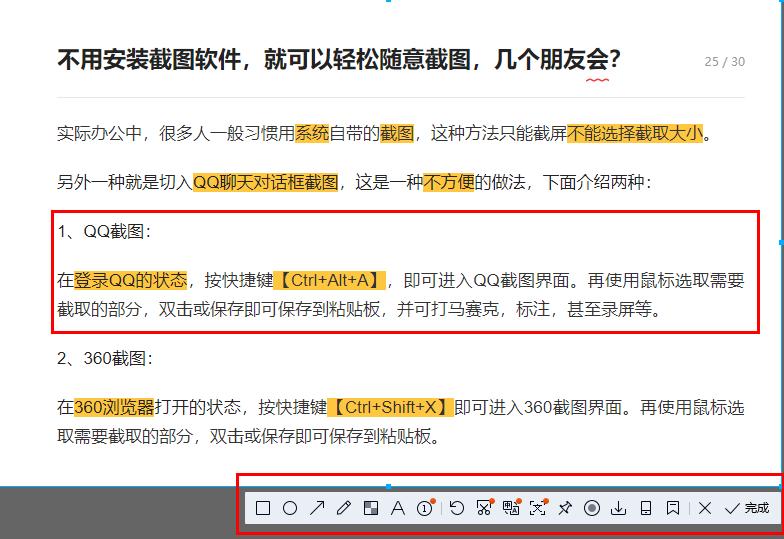Image resolution: width=784 pixels, height=539 pixels.
Task: Select the text annotation tool (A)
Action: pyautogui.click(x=398, y=508)
